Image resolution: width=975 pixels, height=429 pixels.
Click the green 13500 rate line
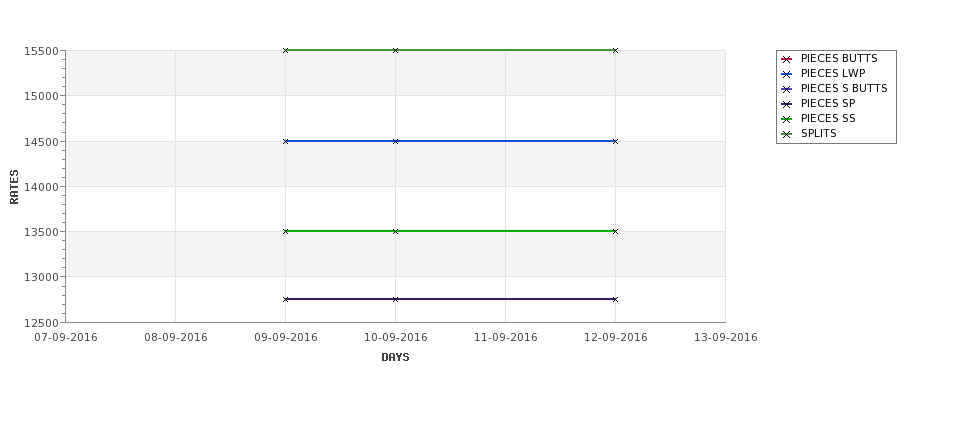coord(450,231)
